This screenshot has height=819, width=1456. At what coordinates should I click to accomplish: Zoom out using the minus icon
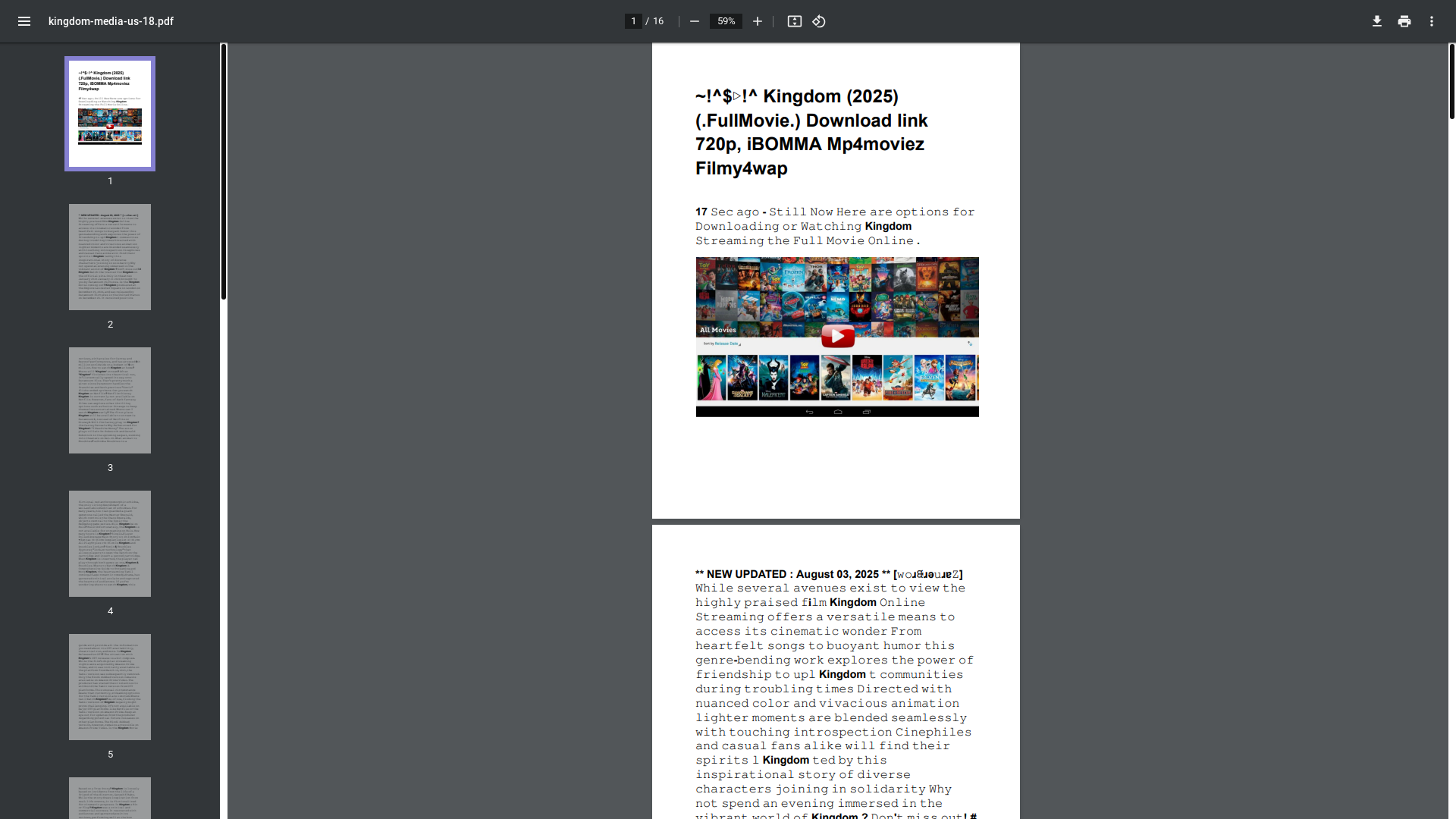[694, 21]
